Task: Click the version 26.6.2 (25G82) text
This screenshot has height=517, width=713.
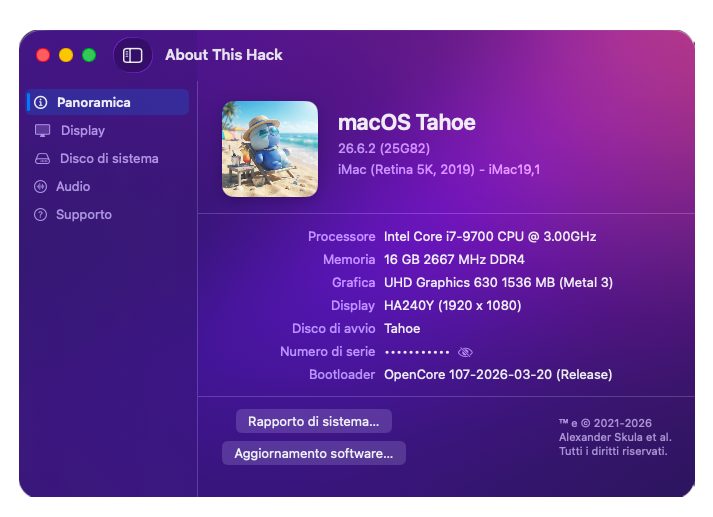Action: (384, 149)
